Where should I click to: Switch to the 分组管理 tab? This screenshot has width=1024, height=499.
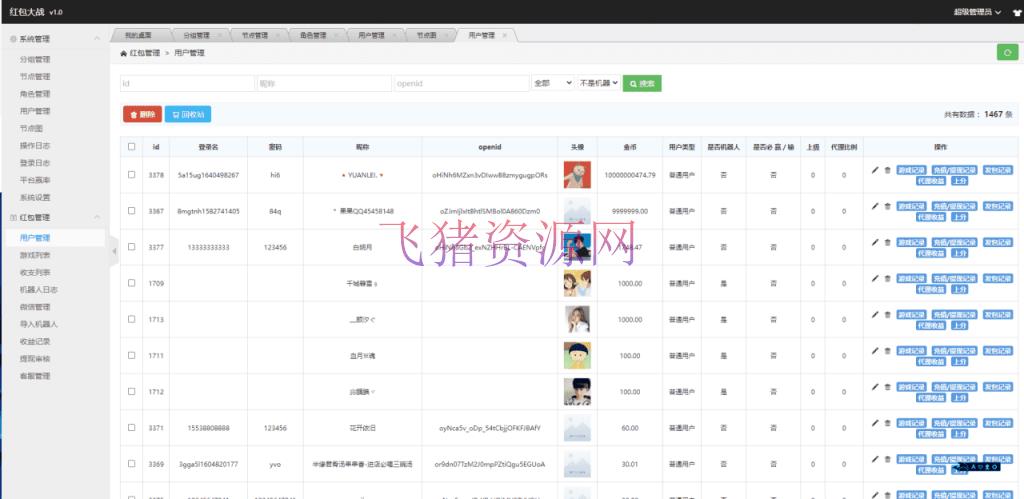coord(197,35)
